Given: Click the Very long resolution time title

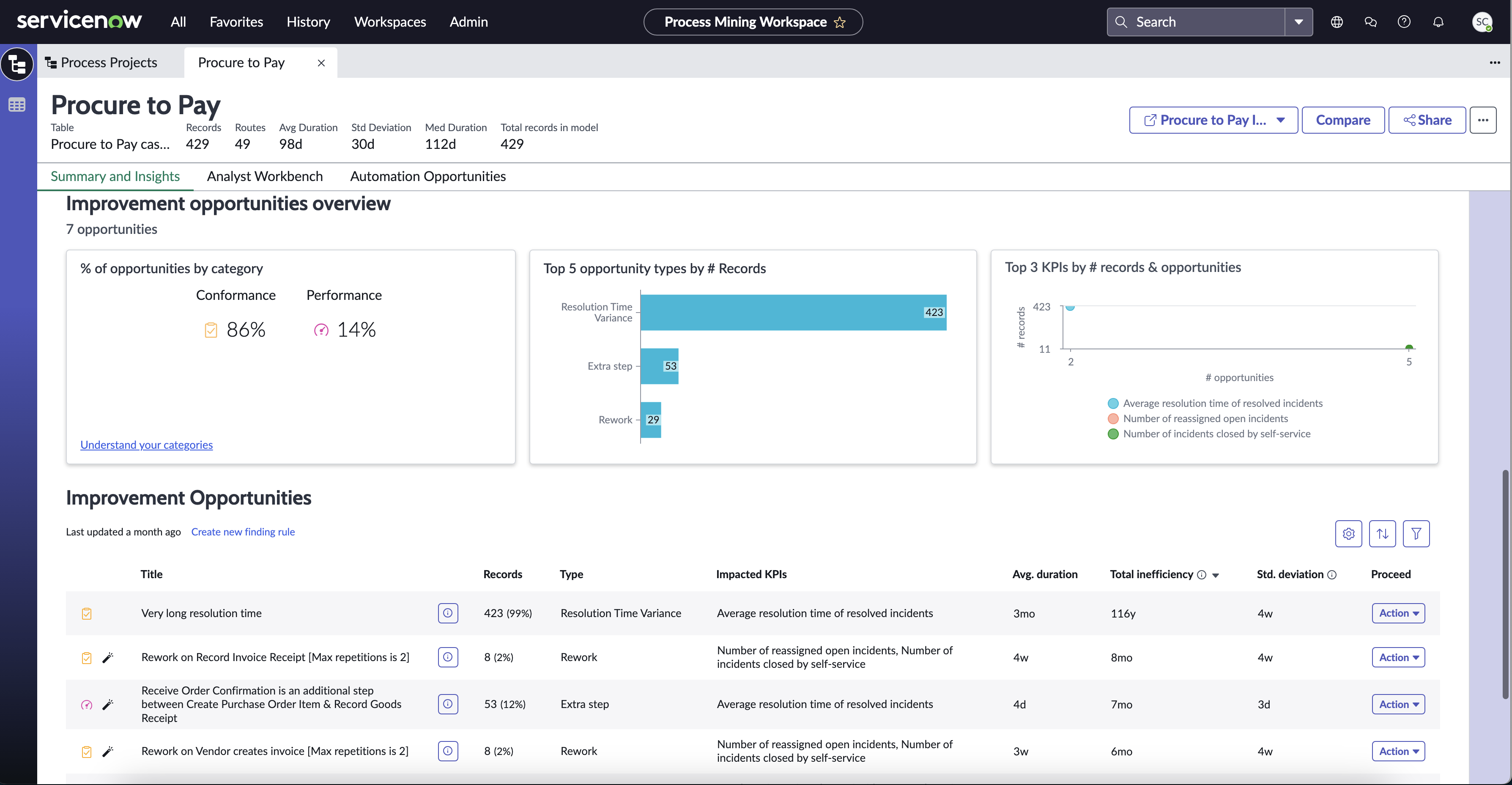Looking at the screenshot, I should 201,613.
